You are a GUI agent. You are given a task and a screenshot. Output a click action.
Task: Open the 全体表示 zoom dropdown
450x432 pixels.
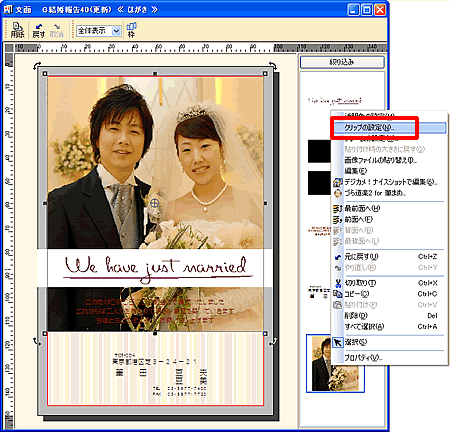[x=99, y=31]
